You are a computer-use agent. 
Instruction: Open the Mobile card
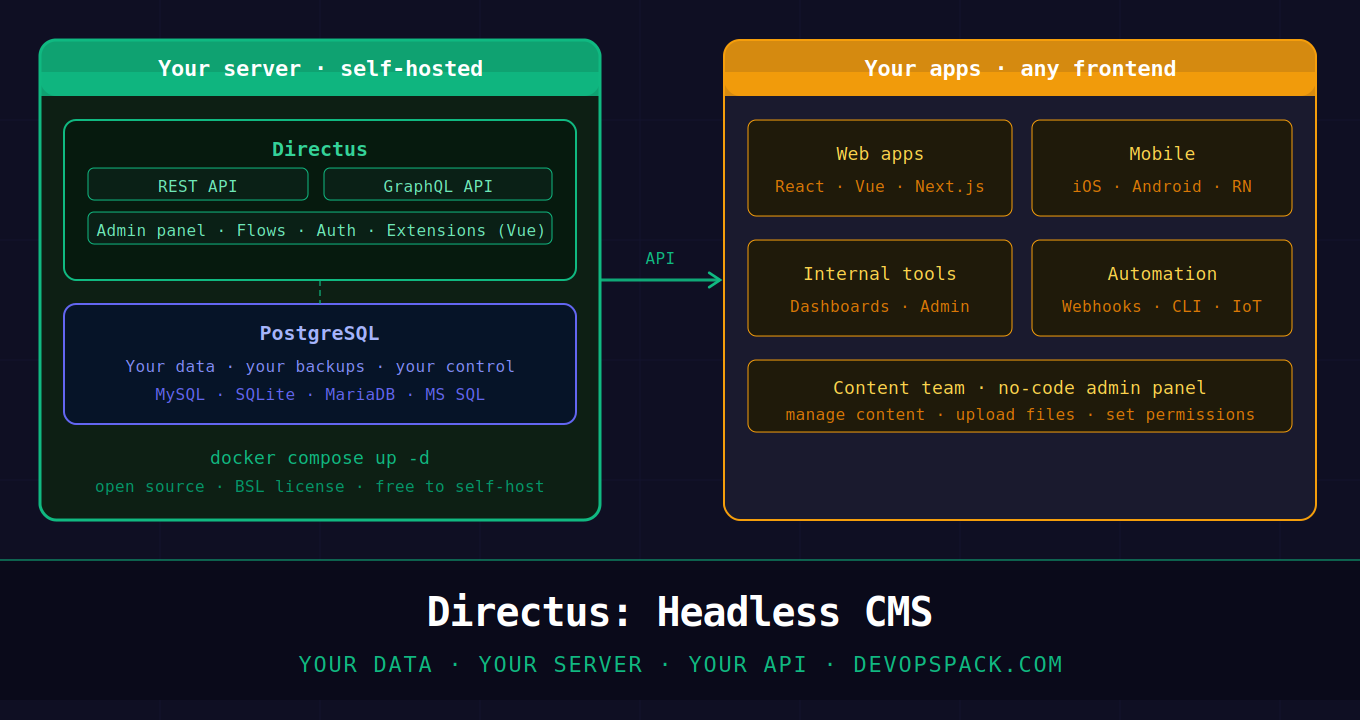tap(1162, 168)
